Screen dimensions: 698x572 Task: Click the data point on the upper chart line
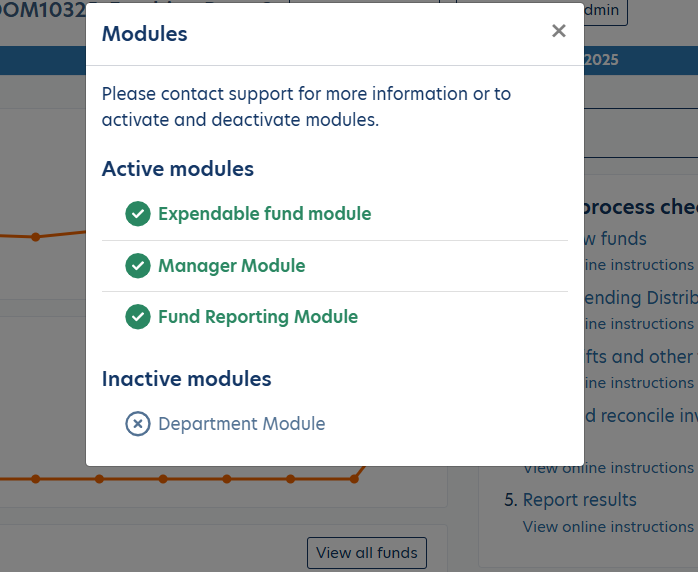coord(35,237)
